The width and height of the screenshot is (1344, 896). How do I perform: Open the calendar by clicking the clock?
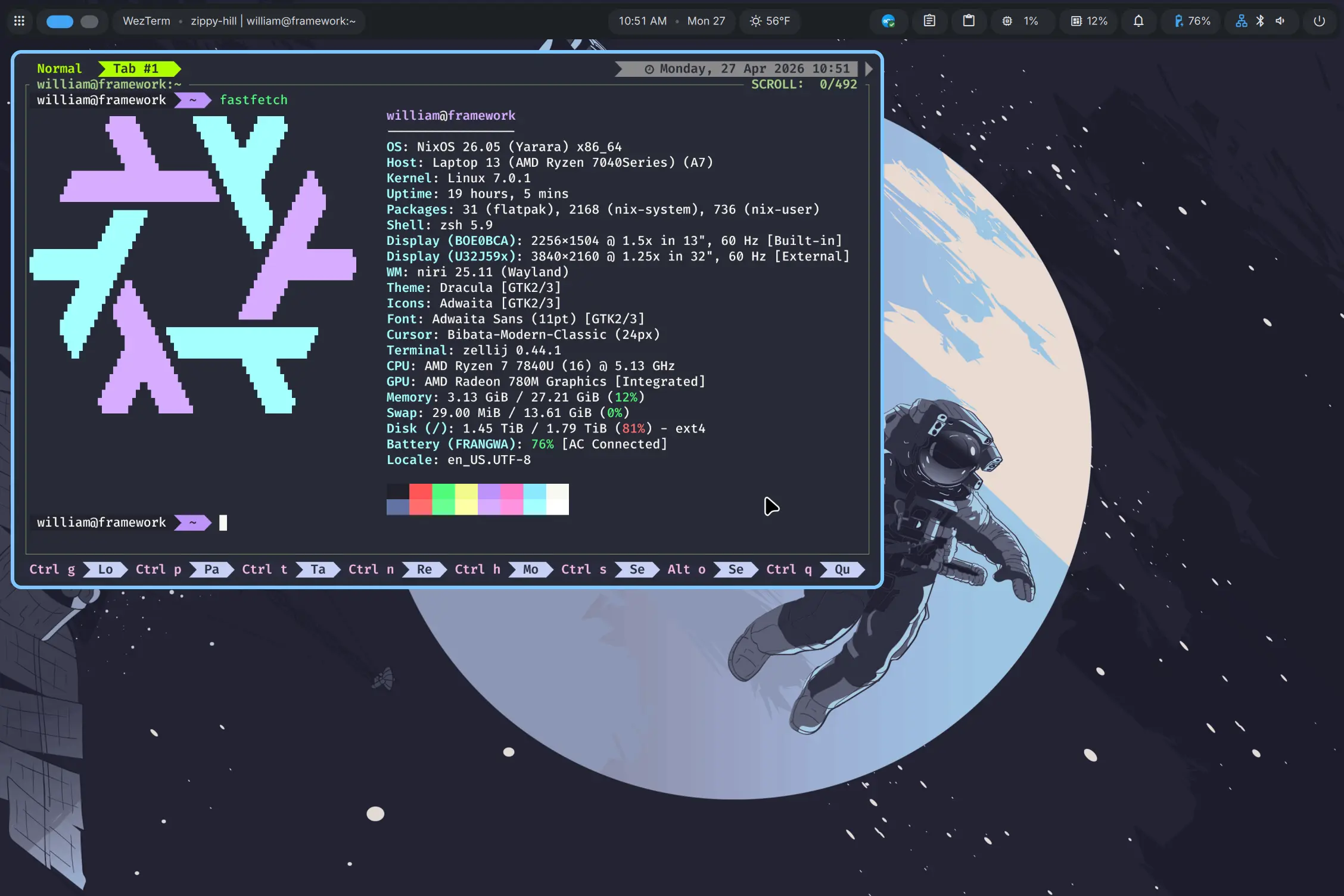(642, 21)
